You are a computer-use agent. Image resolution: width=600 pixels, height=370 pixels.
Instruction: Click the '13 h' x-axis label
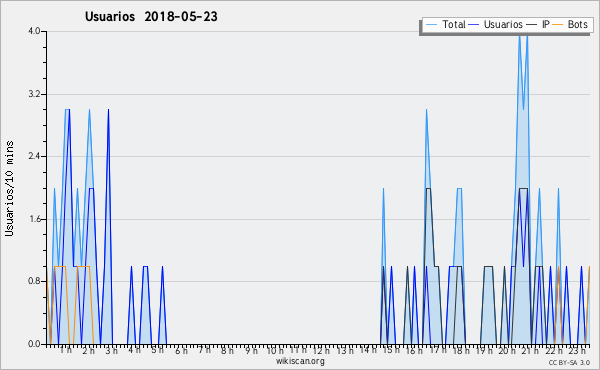(x=345, y=351)
